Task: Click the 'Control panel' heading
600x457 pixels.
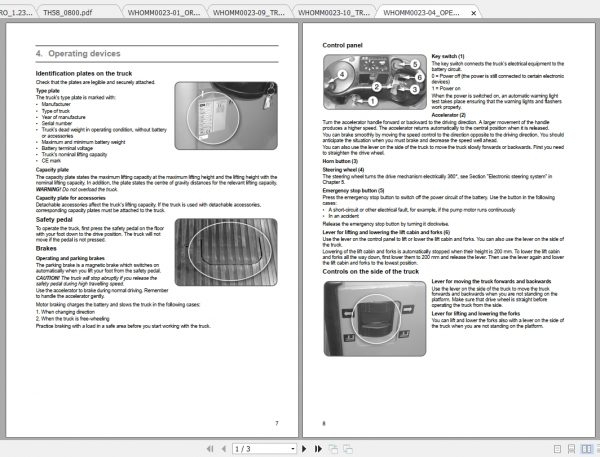Action: 342,45
